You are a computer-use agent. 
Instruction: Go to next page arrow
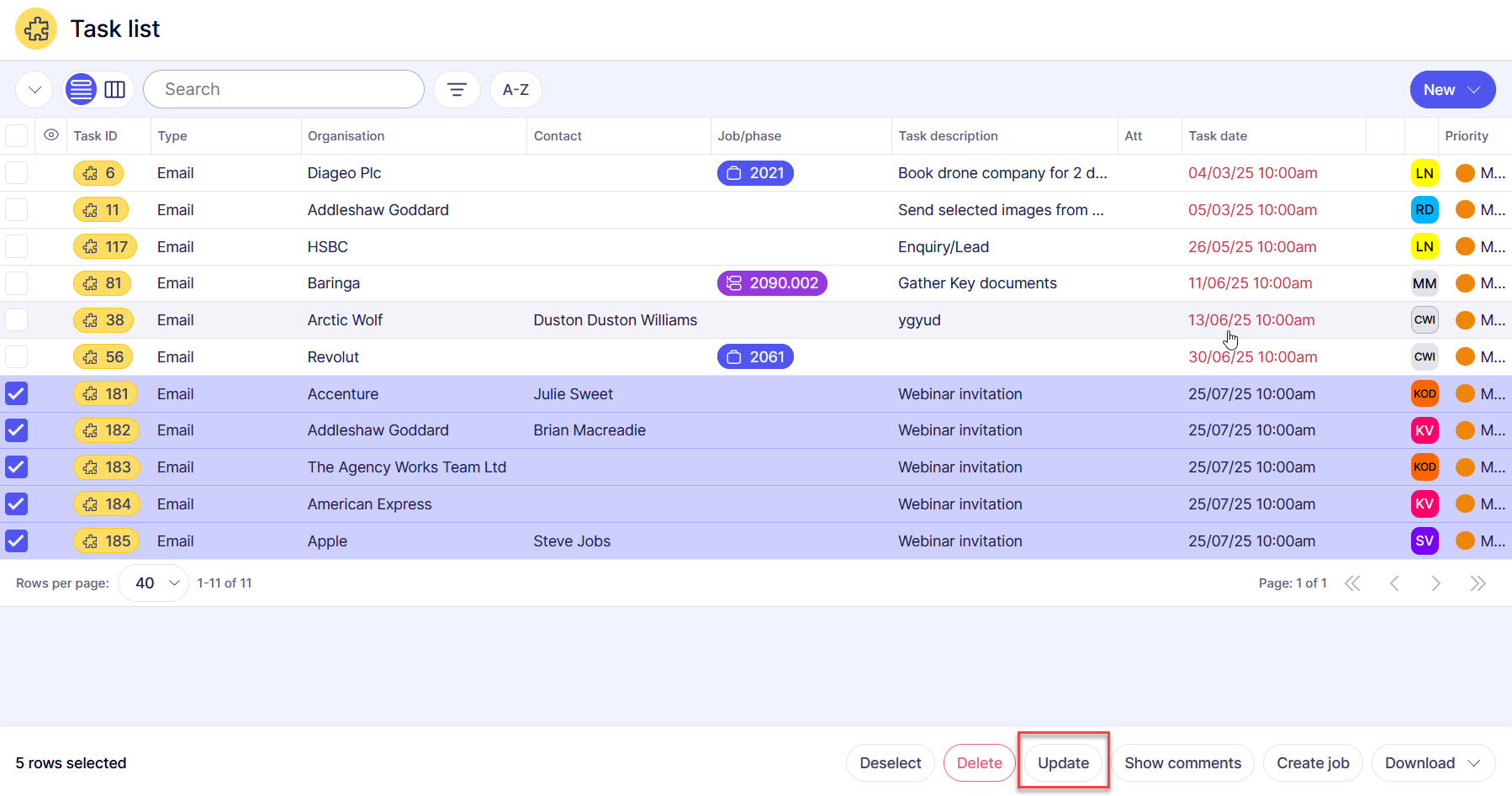point(1435,583)
